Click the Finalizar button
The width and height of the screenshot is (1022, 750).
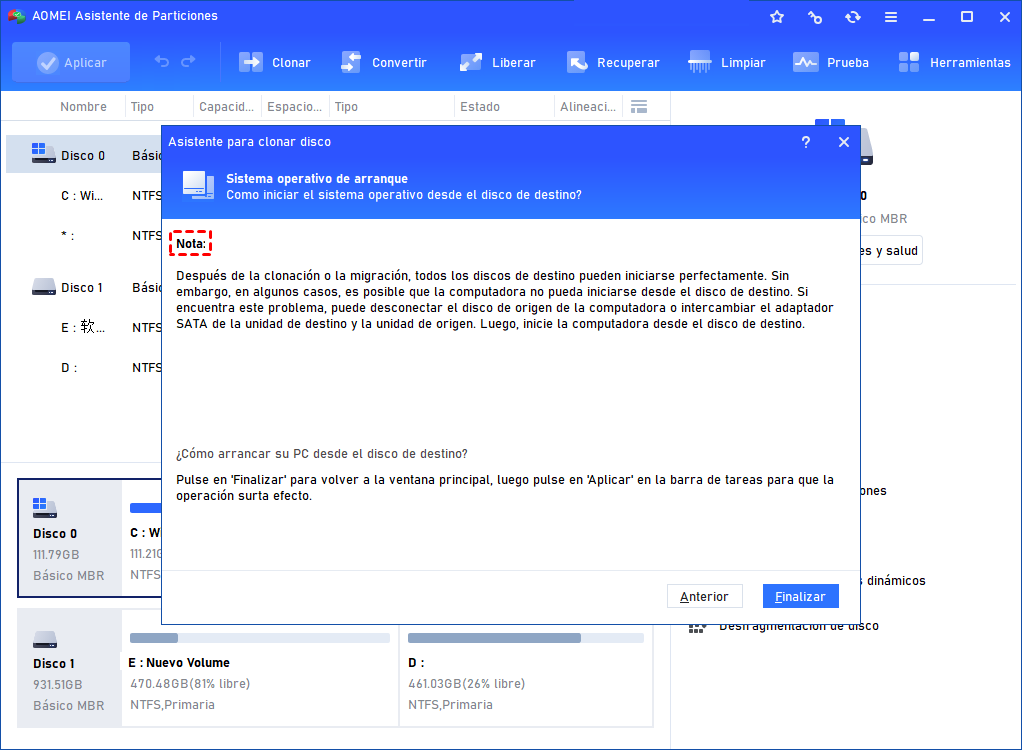[800, 596]
